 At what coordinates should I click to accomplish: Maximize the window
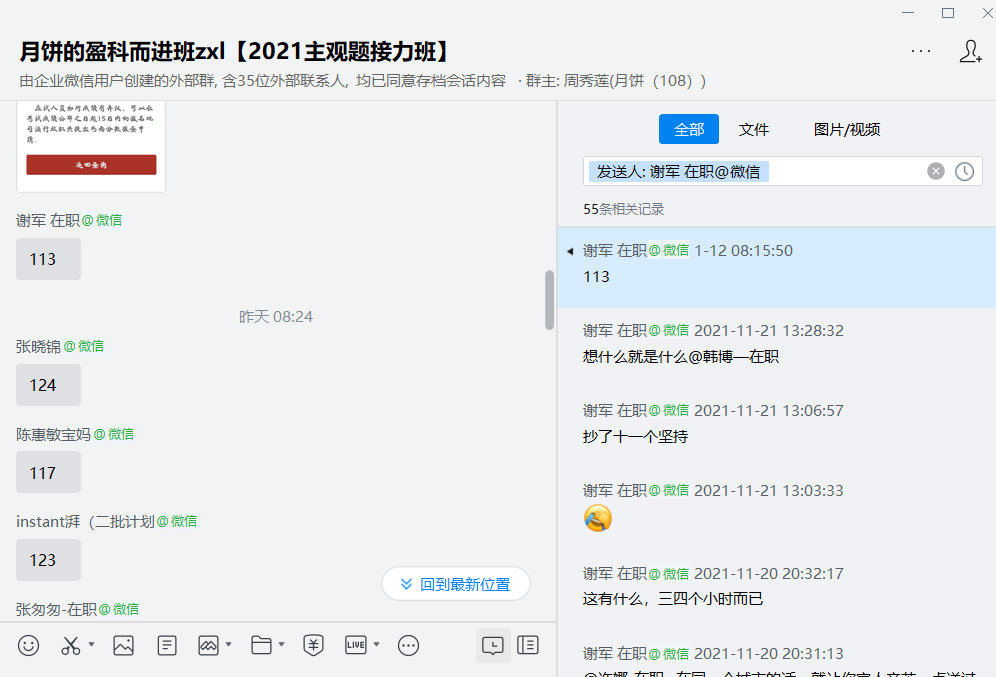click(948, 13)
